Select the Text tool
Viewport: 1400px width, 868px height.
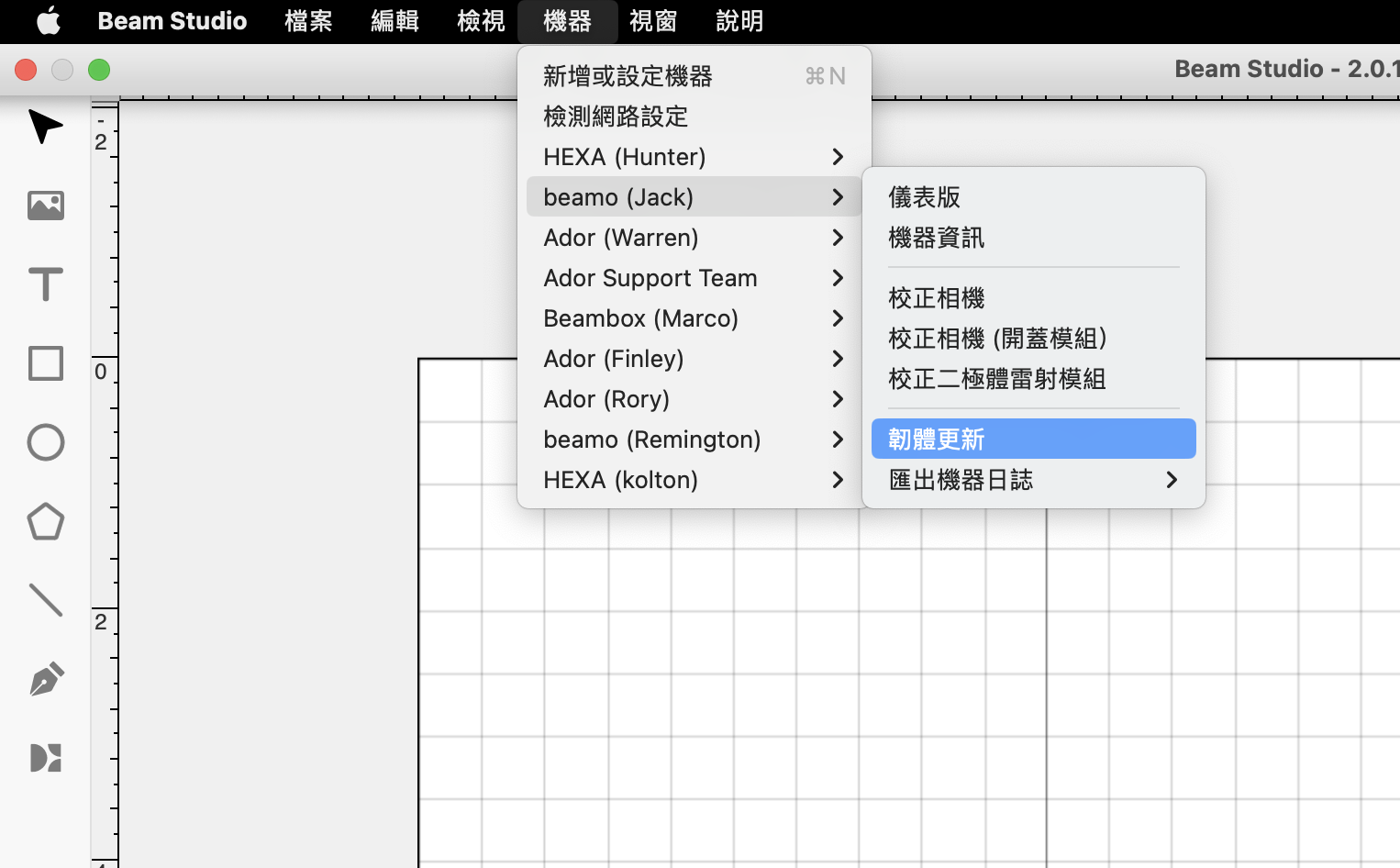pyautogui.click(x=45, y=284)
